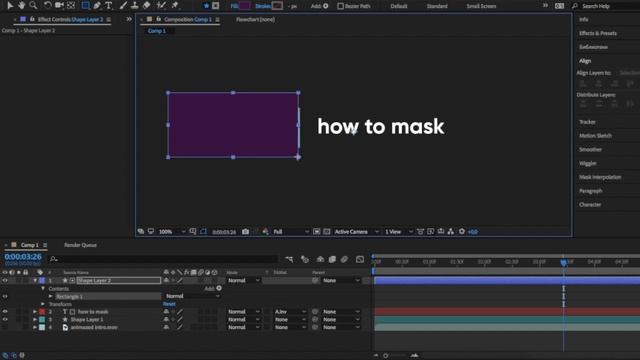Viewport: 640px width, 360px height.
Task: Collapse the Contents group
Action: coord(43,289)
